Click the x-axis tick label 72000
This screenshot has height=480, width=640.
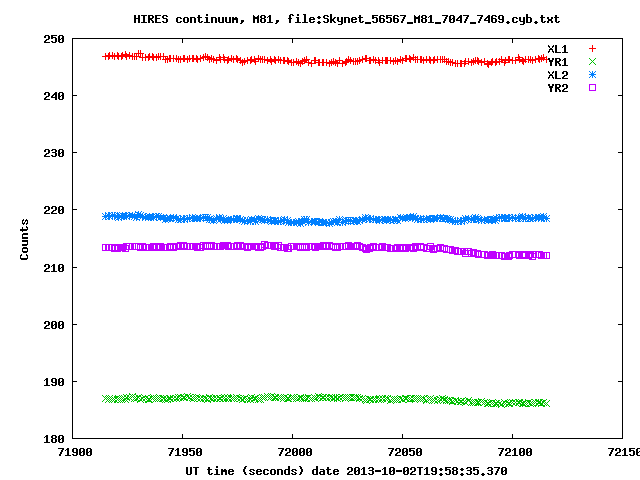pos(294,452)
